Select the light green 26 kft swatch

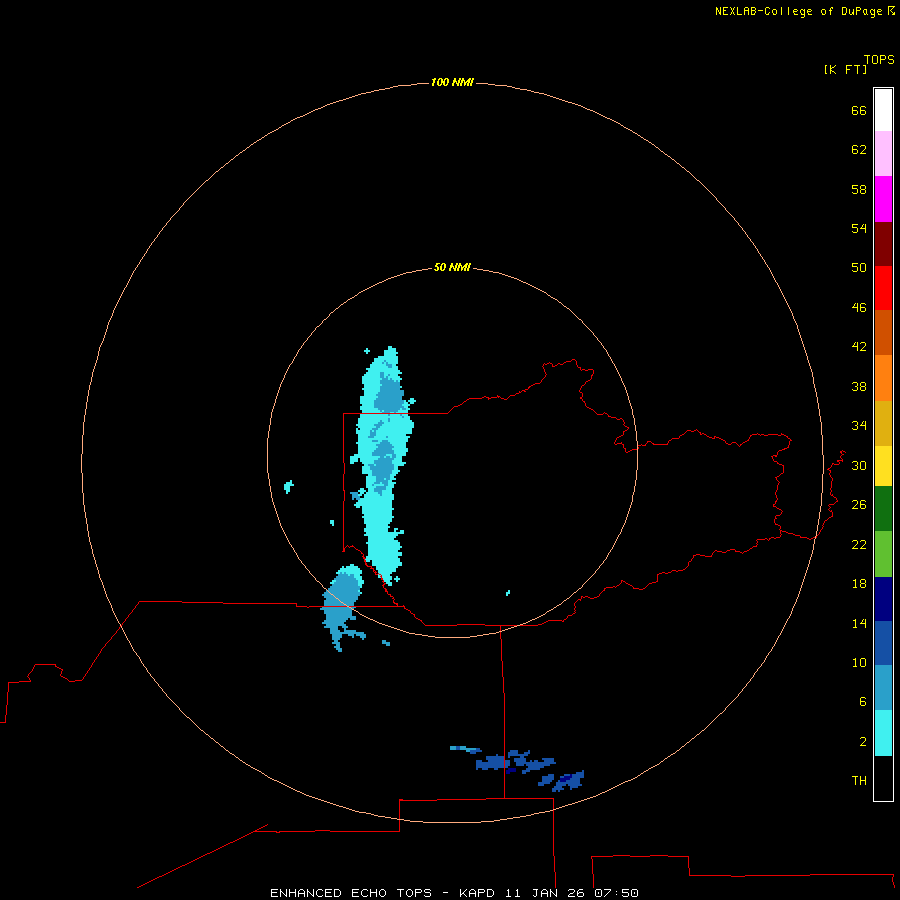coord(883,554)
